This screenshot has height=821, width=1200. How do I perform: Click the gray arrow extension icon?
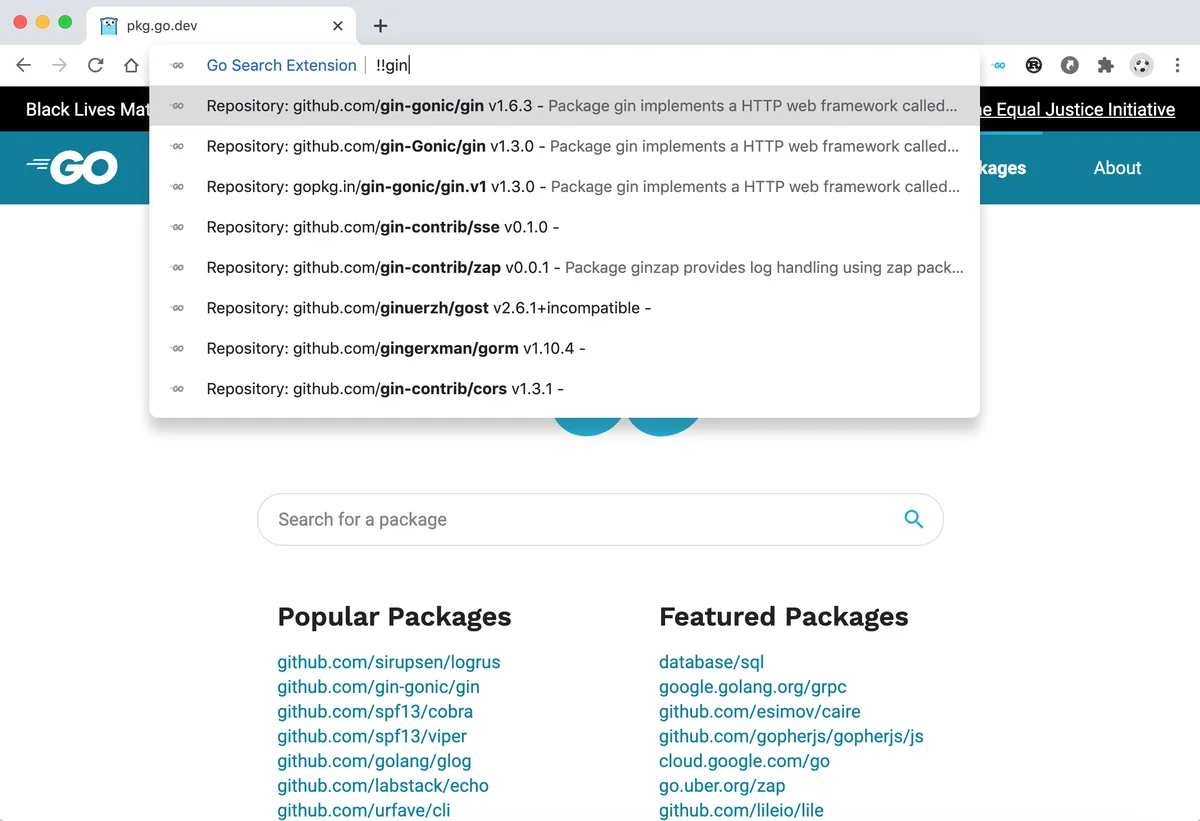pyautogui.click(x=1069, y=66)
